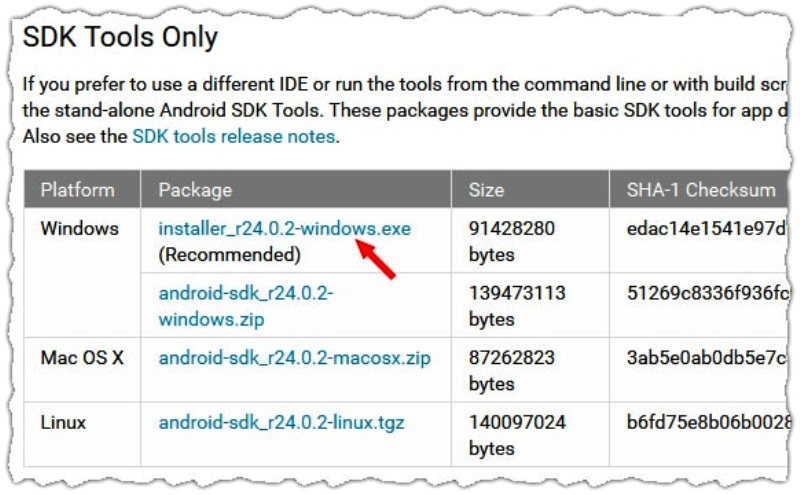The image size is (800, 495).
Task: Click the SHA-1 Checksum column header
Action: [x=701, y=190]
